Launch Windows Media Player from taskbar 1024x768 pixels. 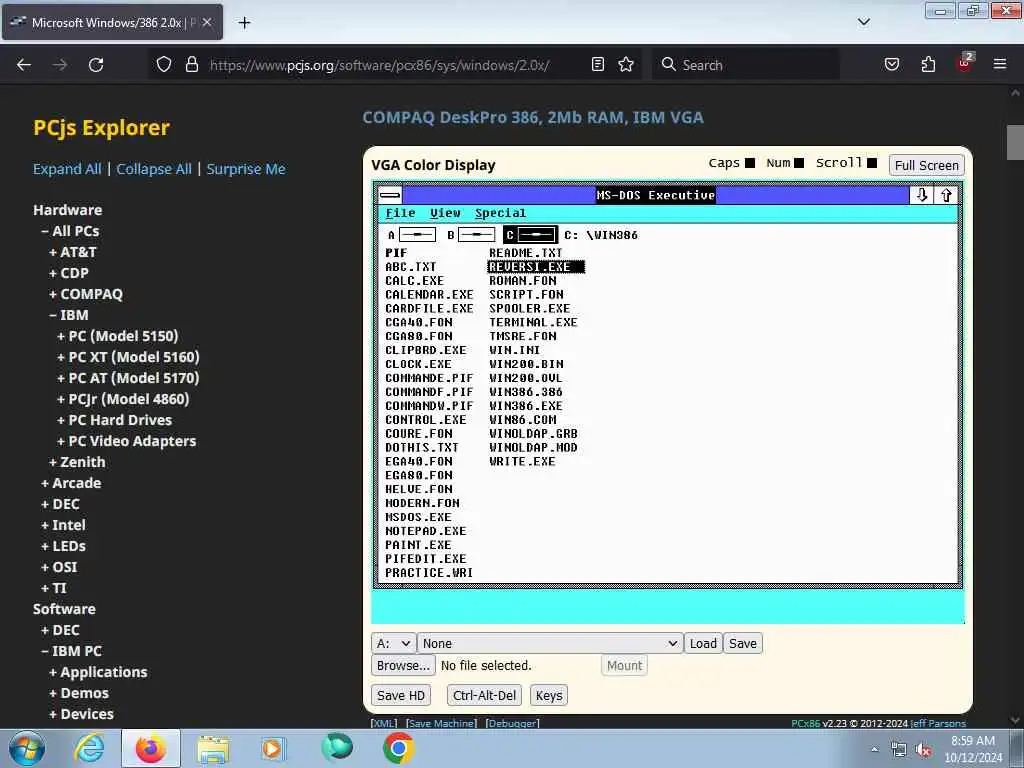coord(273,748)
